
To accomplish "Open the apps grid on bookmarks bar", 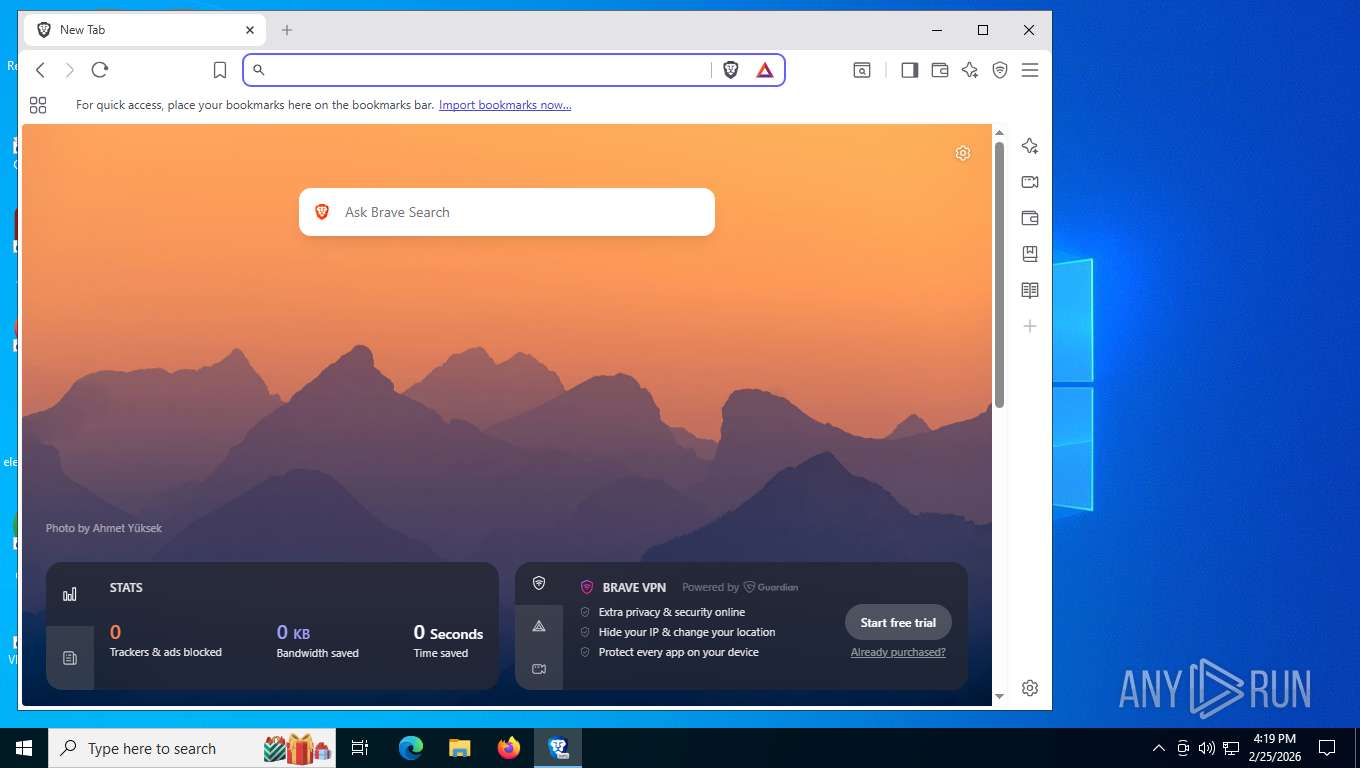I will pos(38,105).
